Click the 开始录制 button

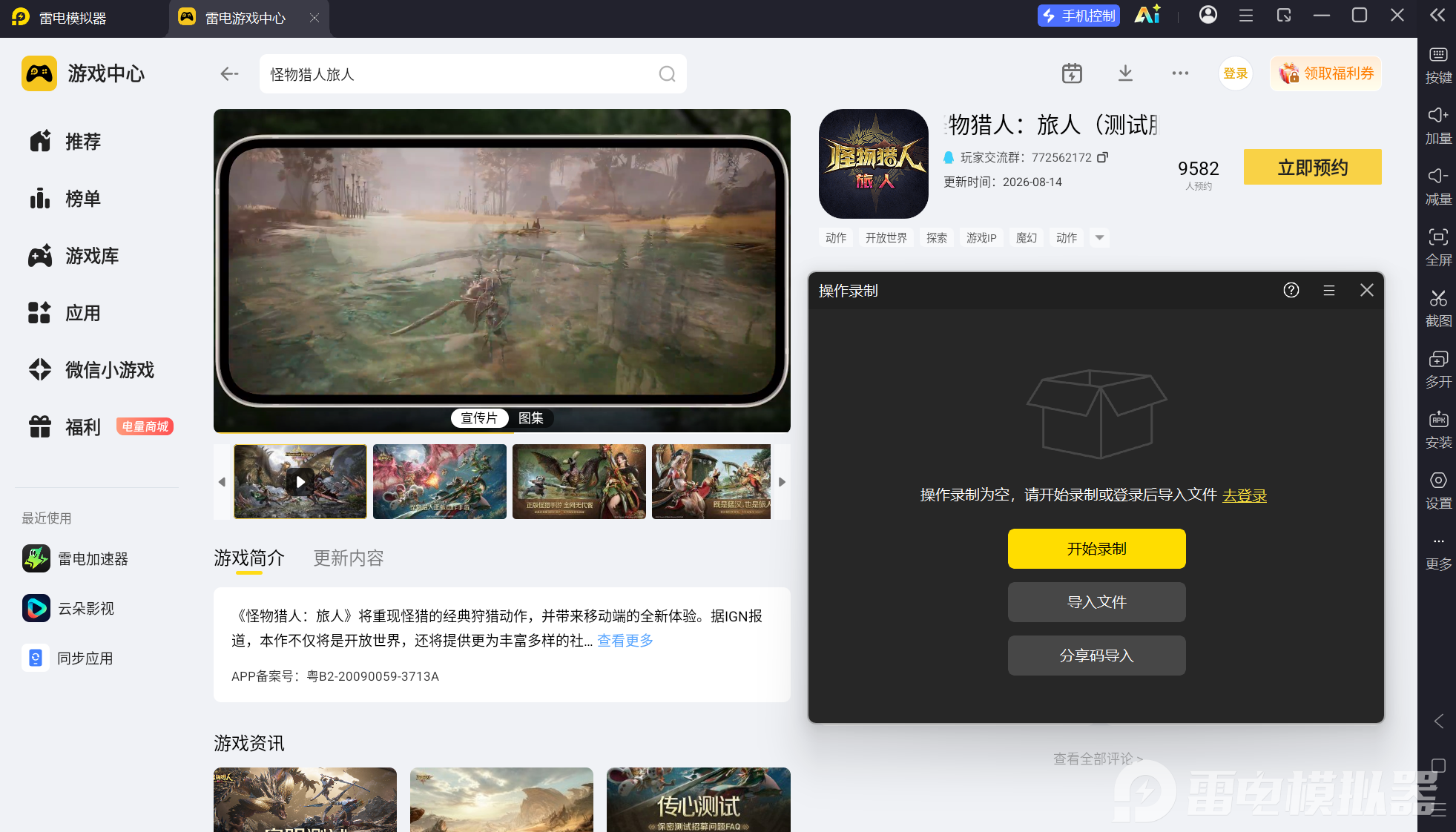tap(1096, 549)
